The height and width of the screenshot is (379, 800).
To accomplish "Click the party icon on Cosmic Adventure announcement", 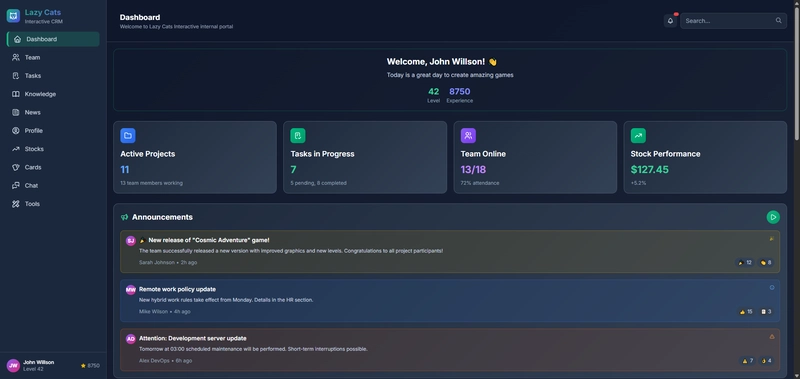I will [772, 238].
